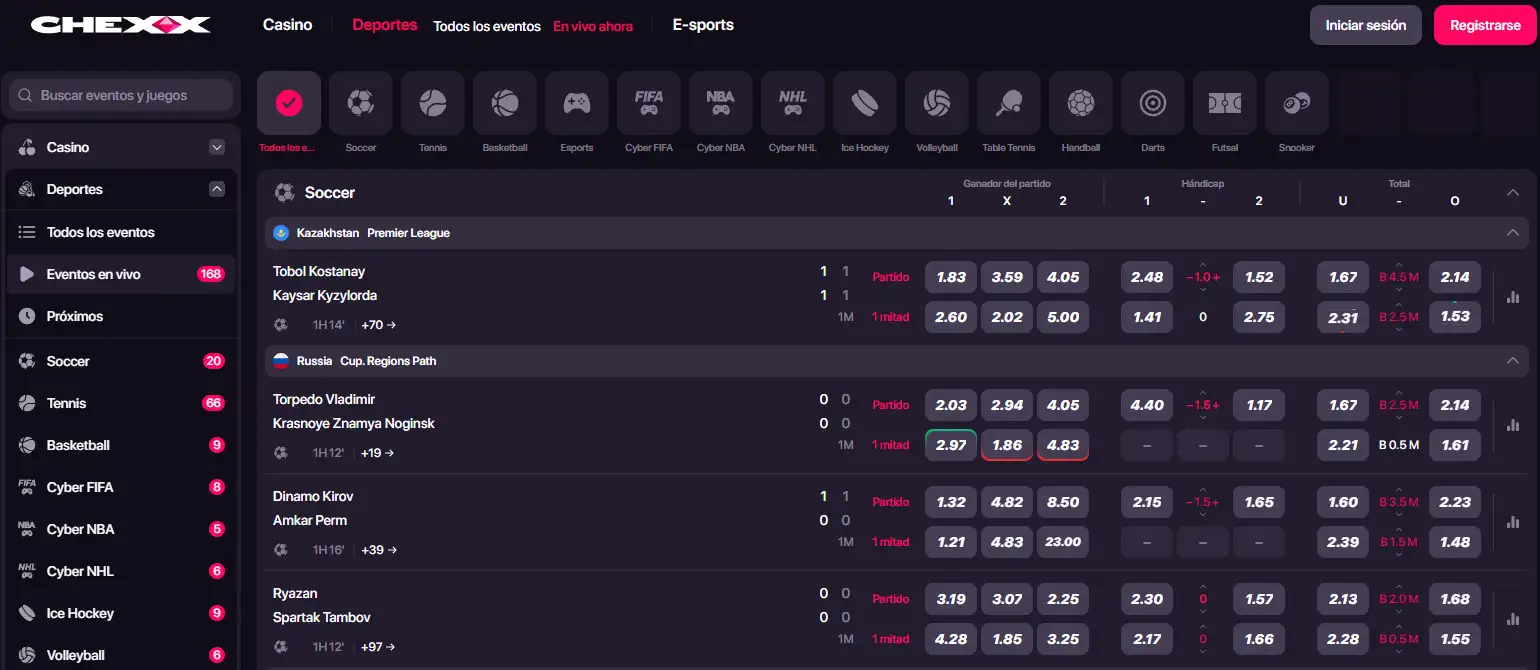Image resolution: width=1540 pixels, height=670 pixels.
Task: Click the 'Registrarse' button
Action: point(1485,25)
